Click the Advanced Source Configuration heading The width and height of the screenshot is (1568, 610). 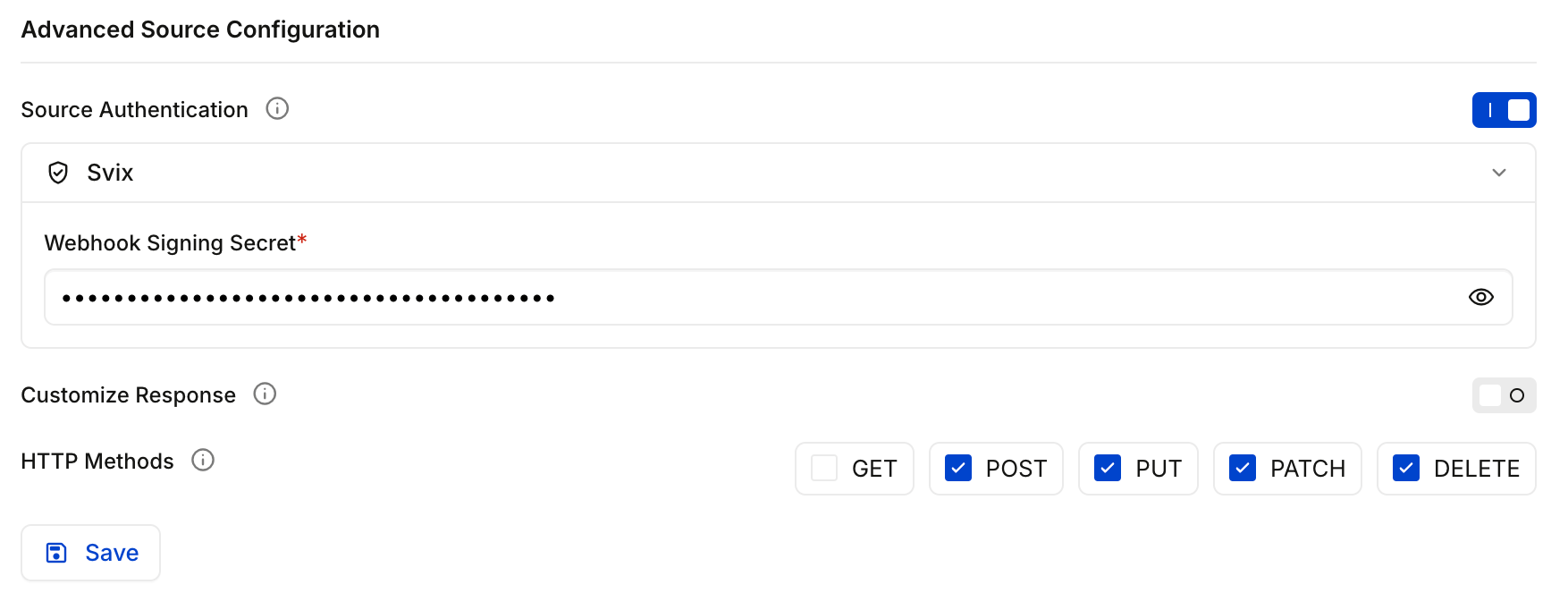pyautogui.click(x=200, y=29)
